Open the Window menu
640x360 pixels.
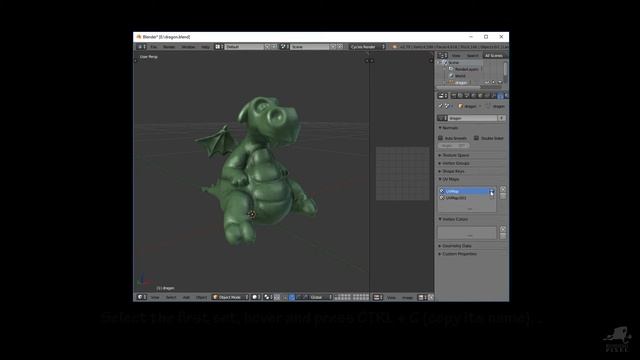(x=188, y=47)
